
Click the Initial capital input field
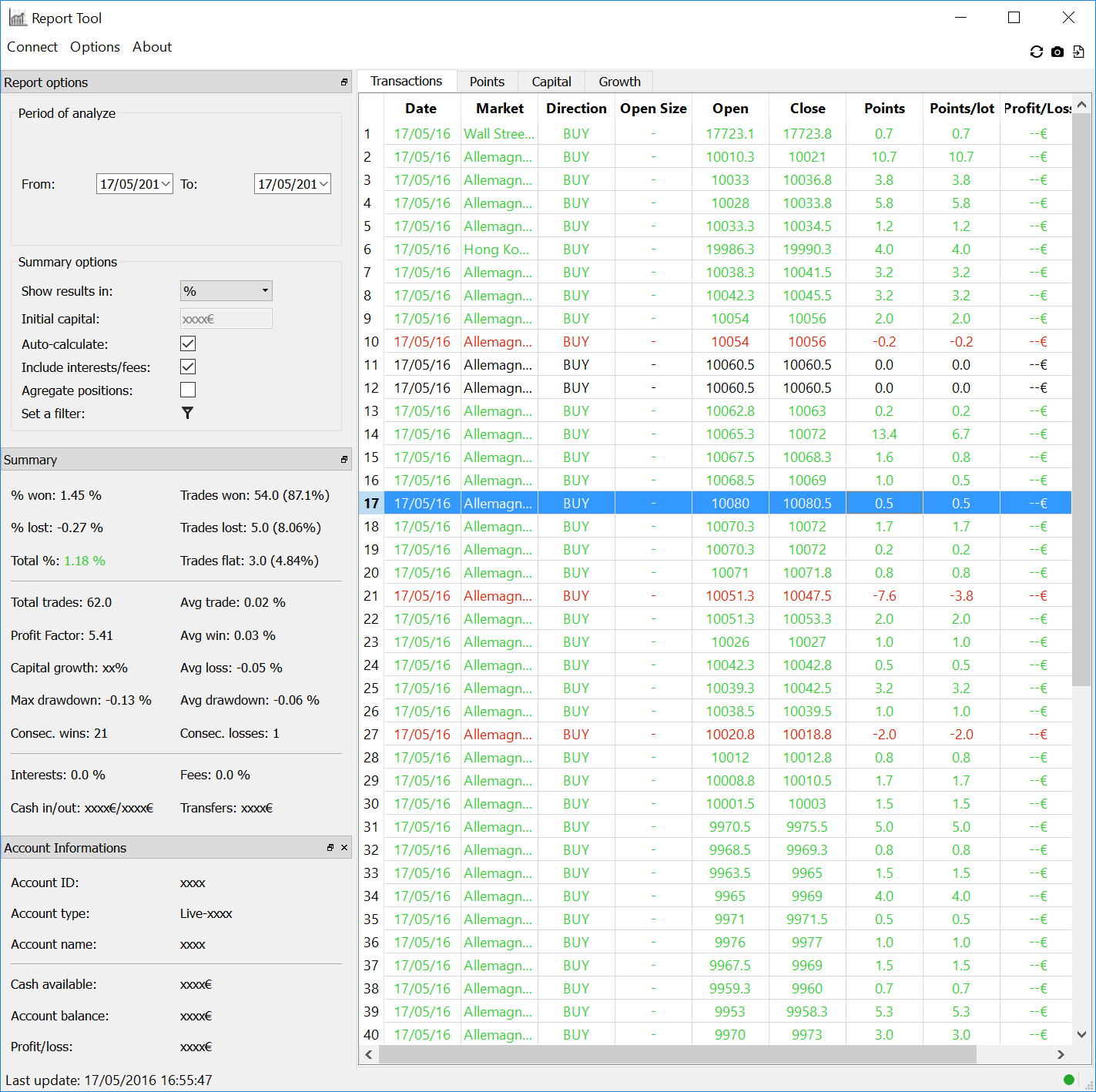226,319
